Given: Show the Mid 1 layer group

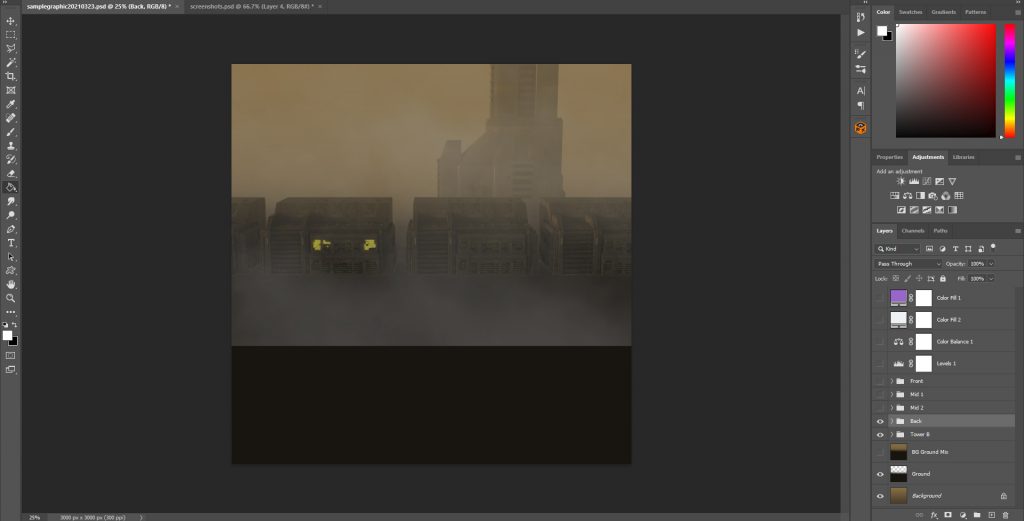Looking at the screenshot, I should coord(880,394).
